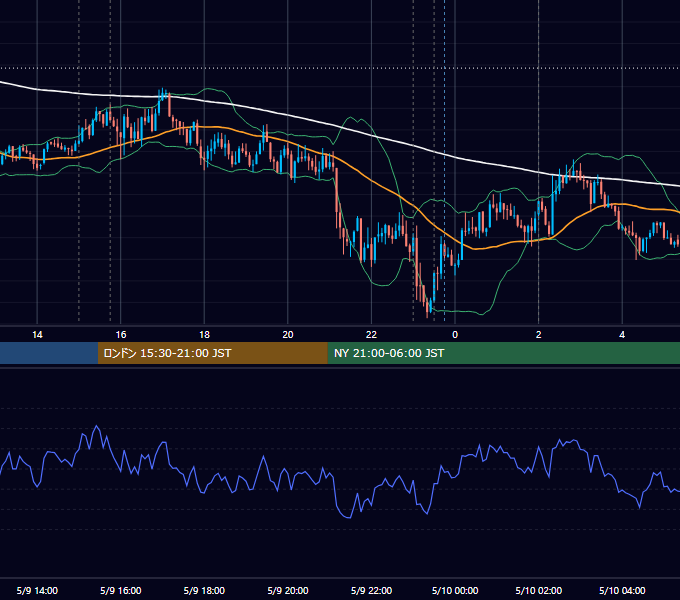680x600 pixels.
Task: Click the 18 hour label on chart axis
Action: [x=204, y=335]
